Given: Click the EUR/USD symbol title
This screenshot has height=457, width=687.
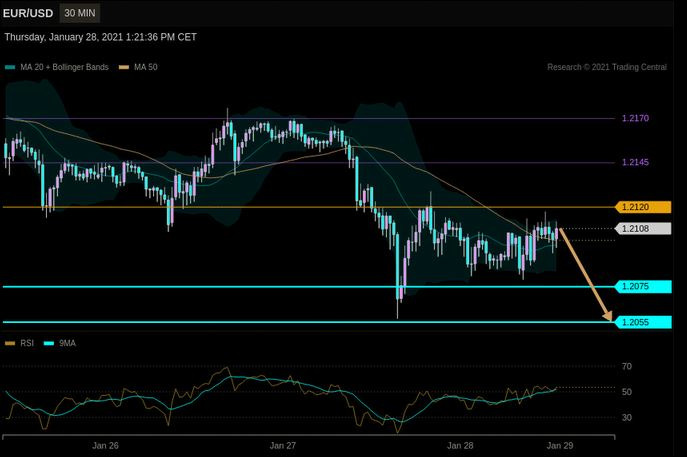Looking at the screenshot, I should pos(28,14).
